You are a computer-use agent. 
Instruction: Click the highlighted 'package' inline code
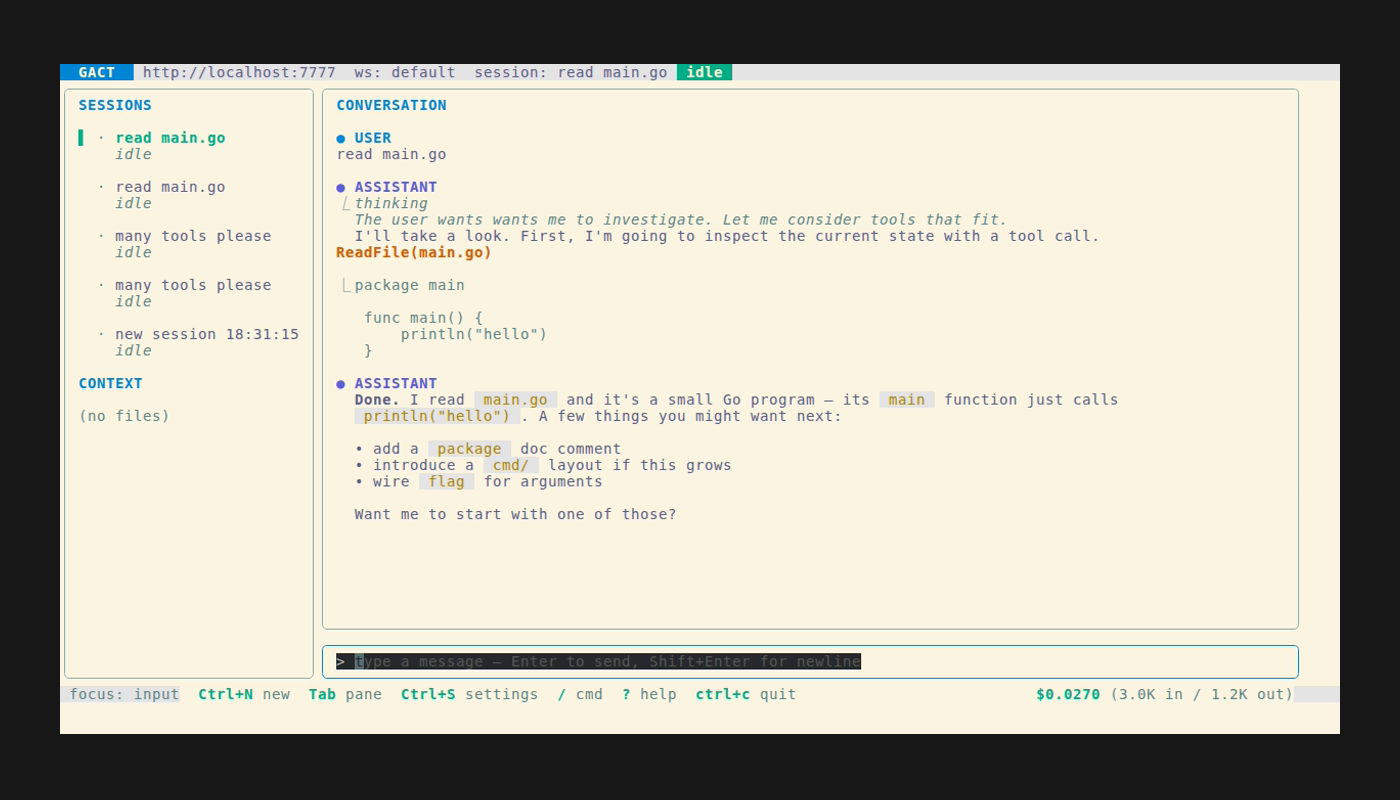[x=469, y=449]
